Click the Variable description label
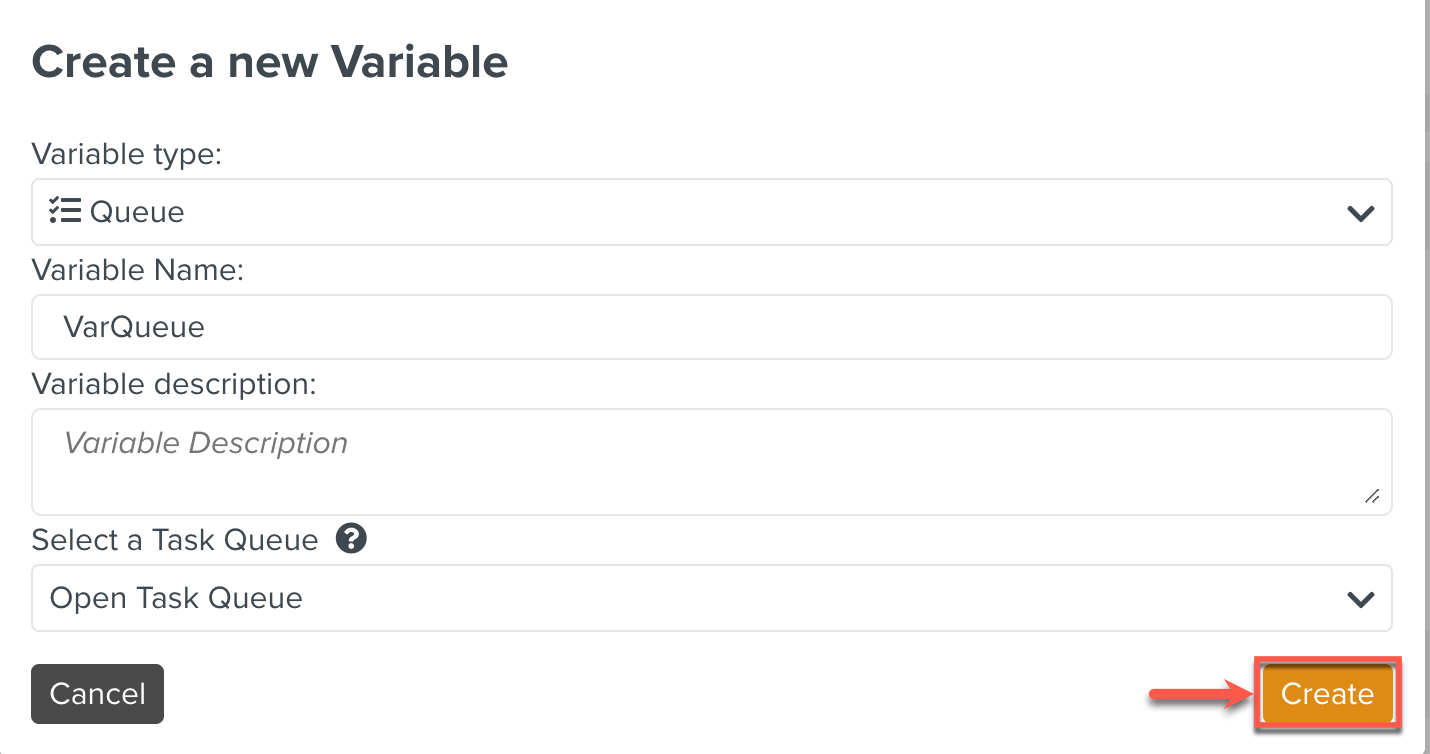 point(175,383)
